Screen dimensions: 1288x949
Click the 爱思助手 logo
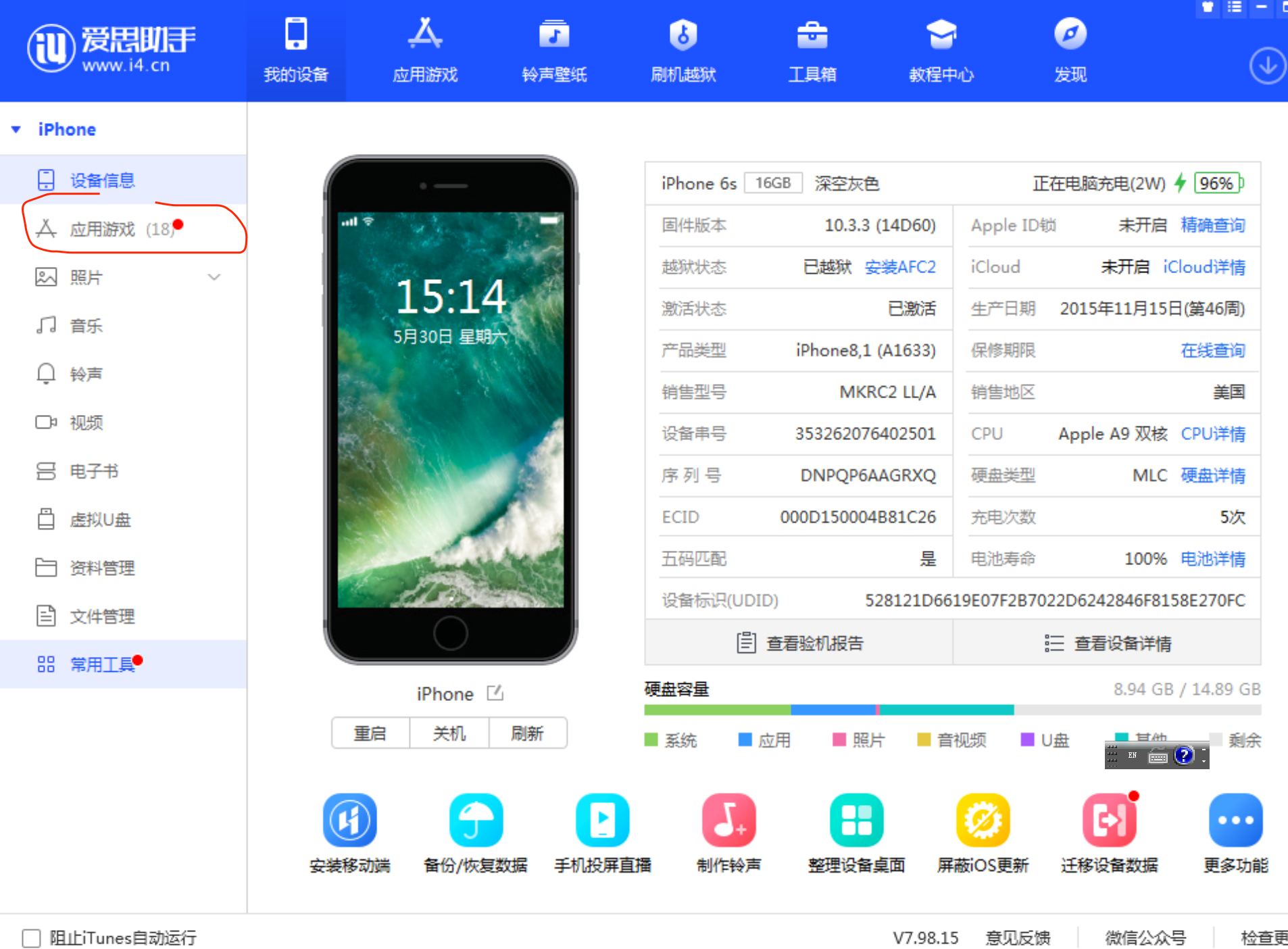(112, 47)
